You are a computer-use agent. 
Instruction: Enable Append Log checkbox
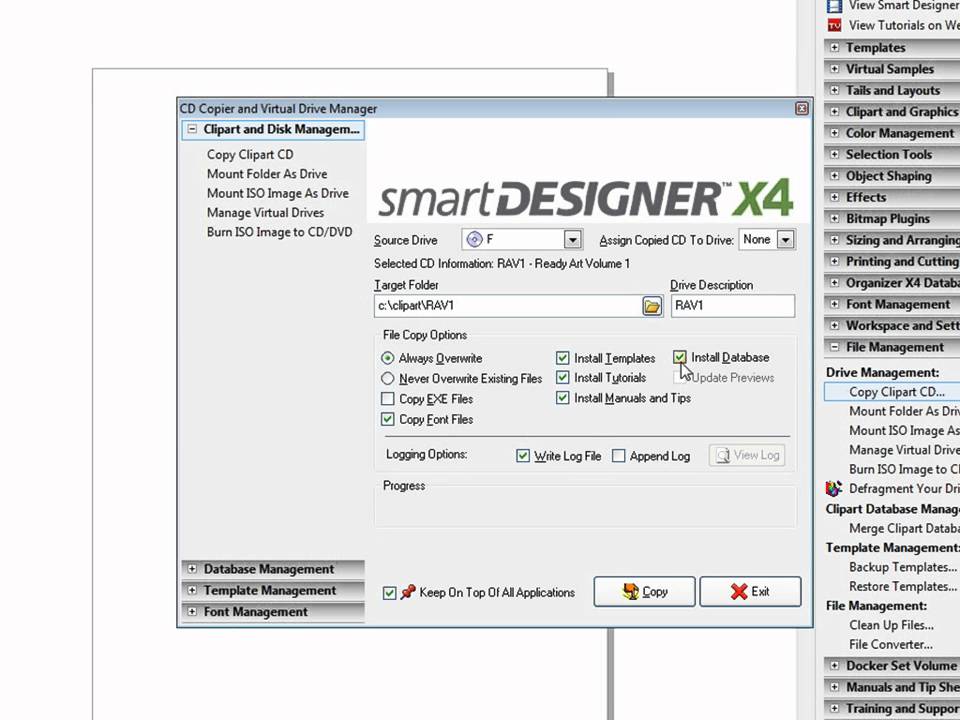click(x=619, y=456)
